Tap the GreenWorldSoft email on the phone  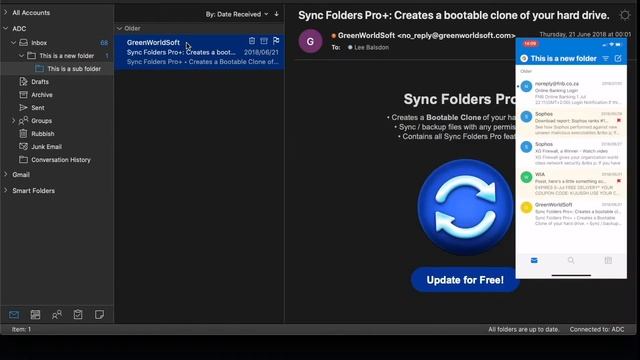571,213
